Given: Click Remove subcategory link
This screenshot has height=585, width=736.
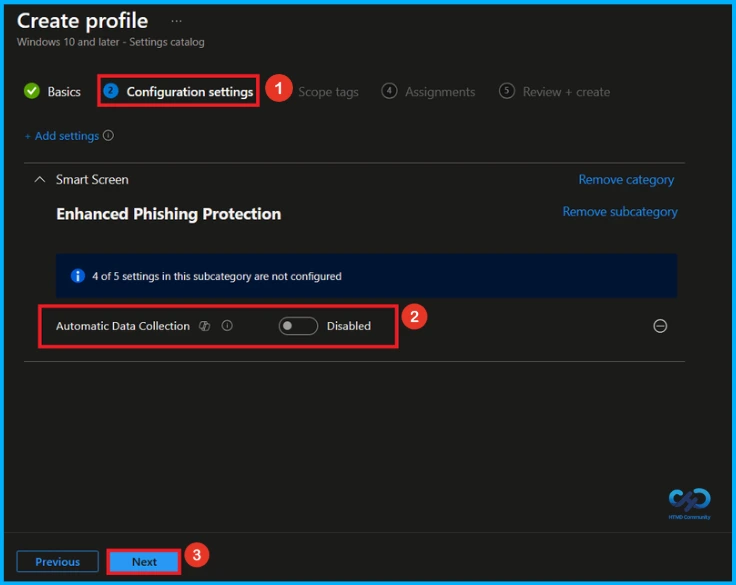Looking at the screenshot, I should [620, 212].
